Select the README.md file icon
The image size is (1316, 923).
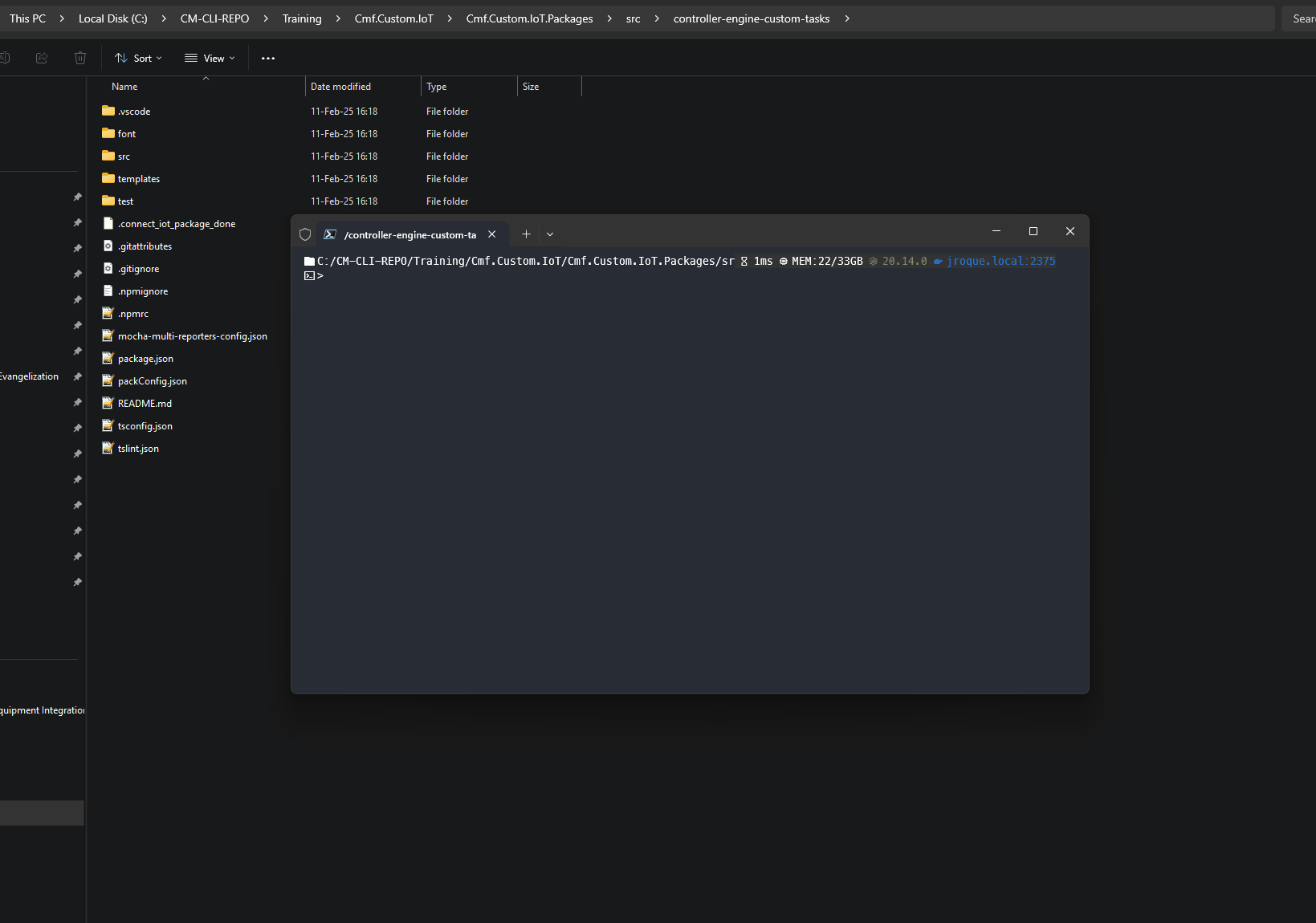click(108, 403)
